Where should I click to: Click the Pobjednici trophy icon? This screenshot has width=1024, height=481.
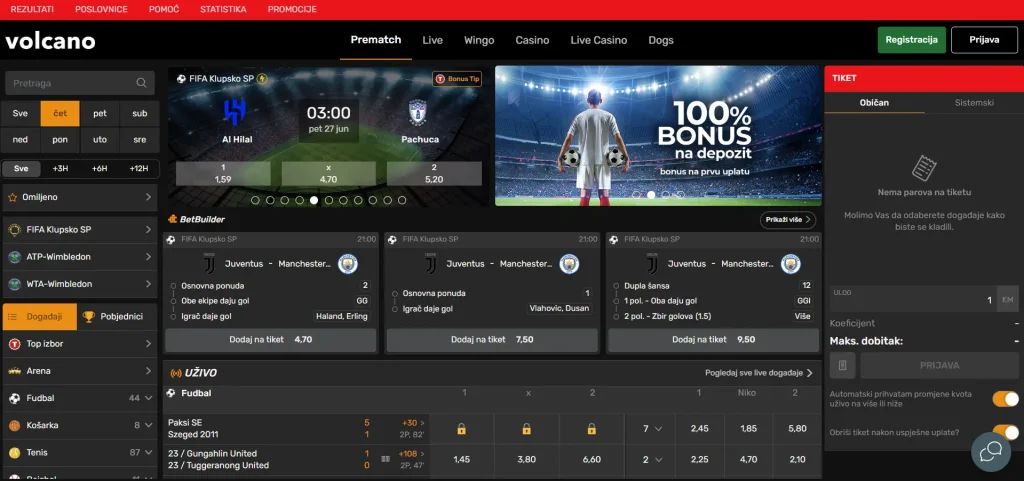[88, 317]
